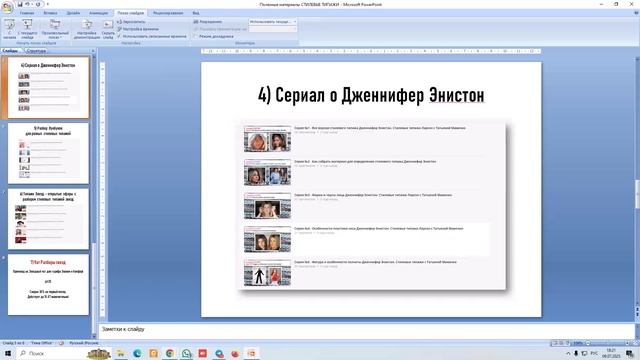Select the Jennifer Aniston series slide thumbnail
Viewport: 640px width, 360px height.
pyautogui.click(x=48, y=88)
